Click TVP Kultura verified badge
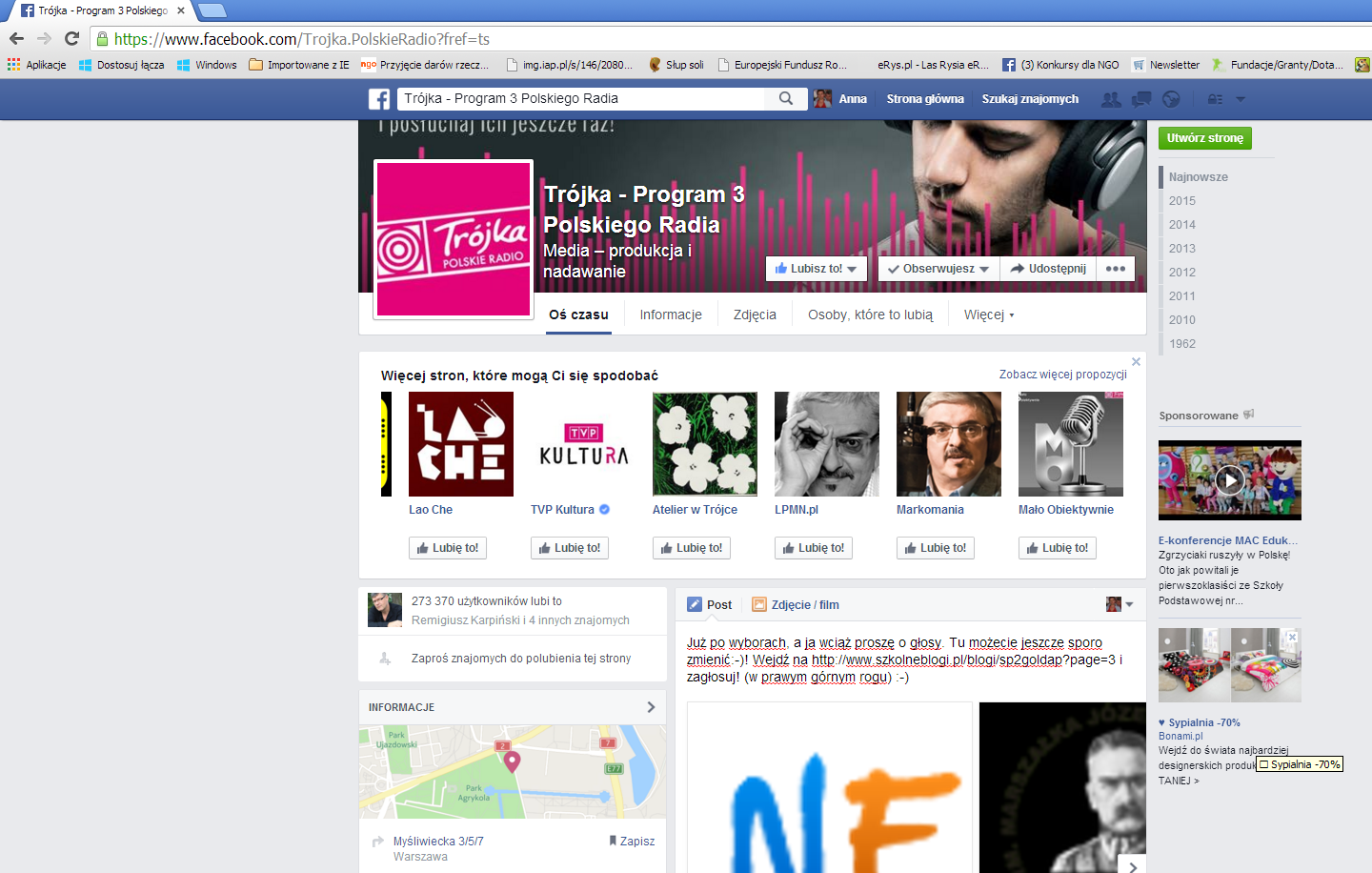The height and width of the screenshot is (873, 1372). pyautogui.click(x=604, y=509)
